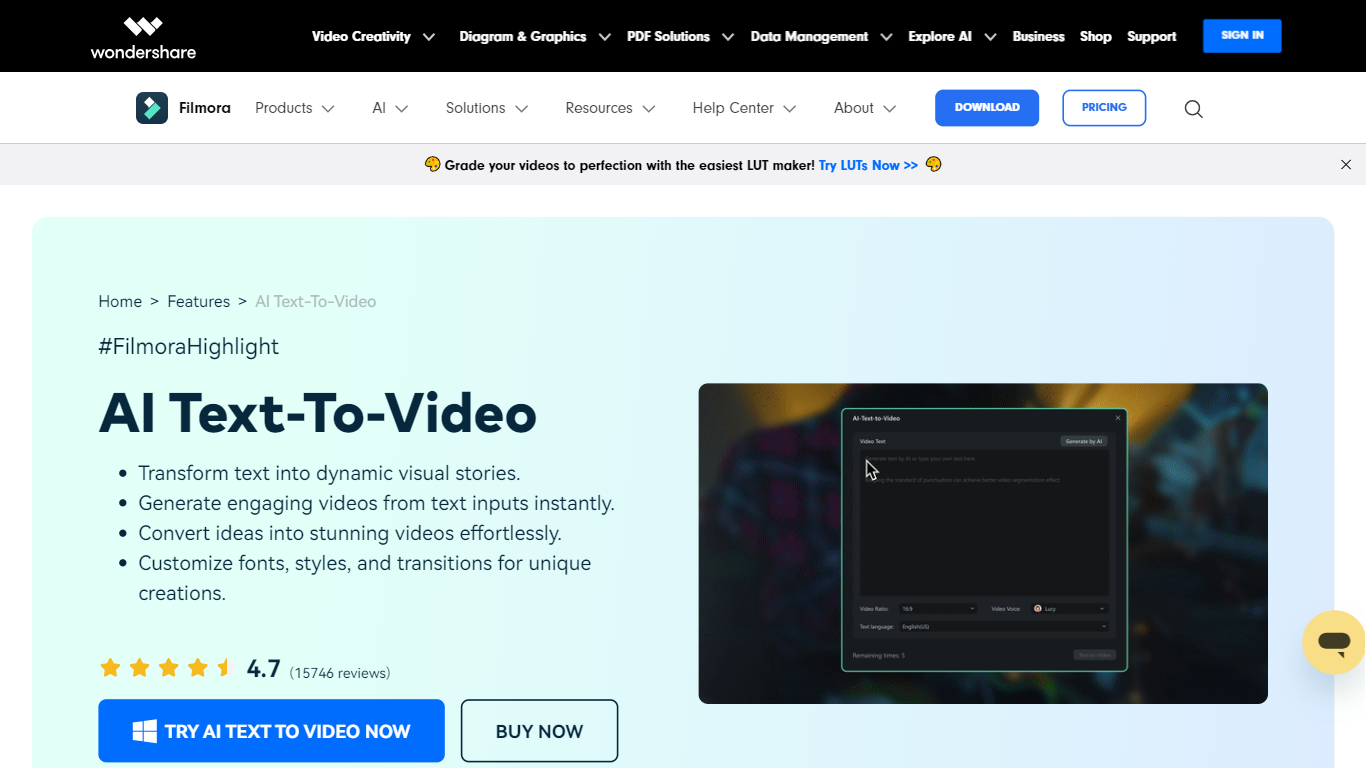
Task: Open the yellow chat bubble widget
Action: click(x=1334, y=642)
